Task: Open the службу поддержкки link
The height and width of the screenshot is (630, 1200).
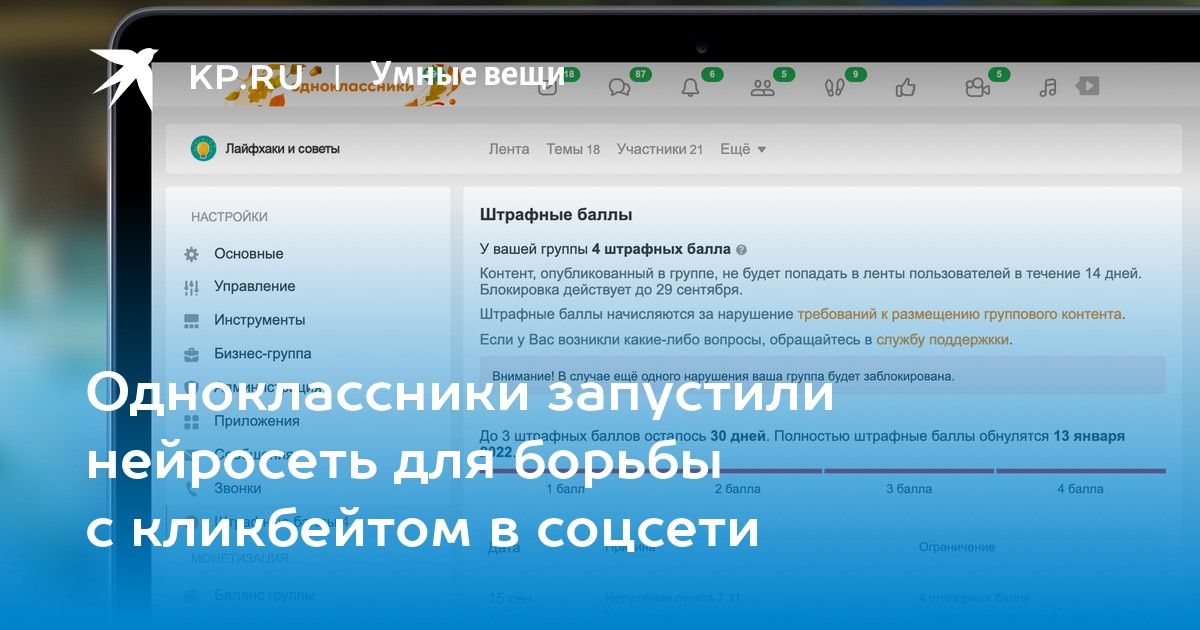Action: (x=943, y=340)
